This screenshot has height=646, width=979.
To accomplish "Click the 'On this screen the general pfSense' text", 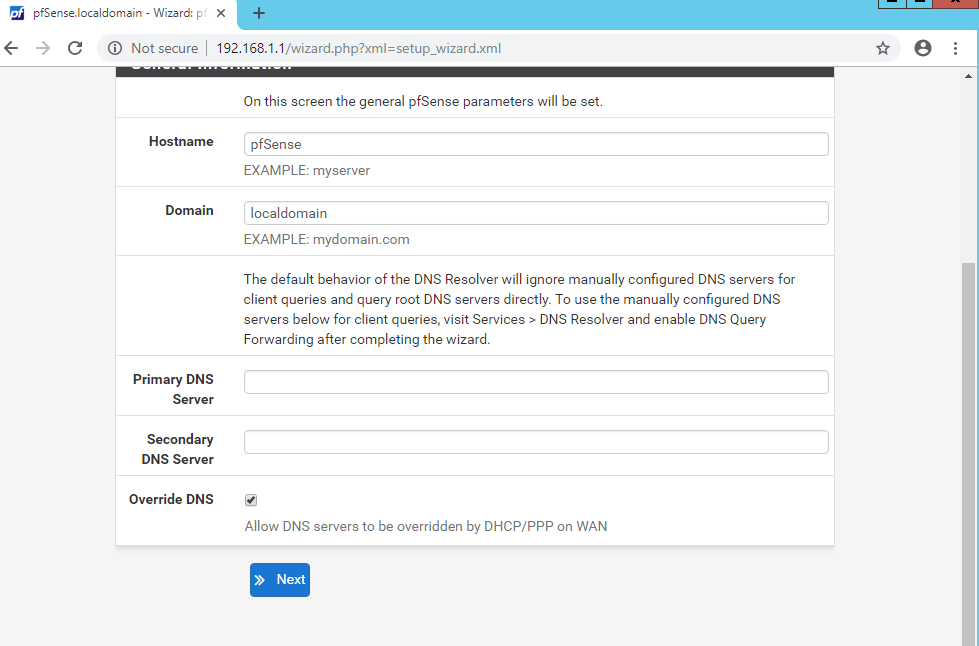I will coord(423,101).
